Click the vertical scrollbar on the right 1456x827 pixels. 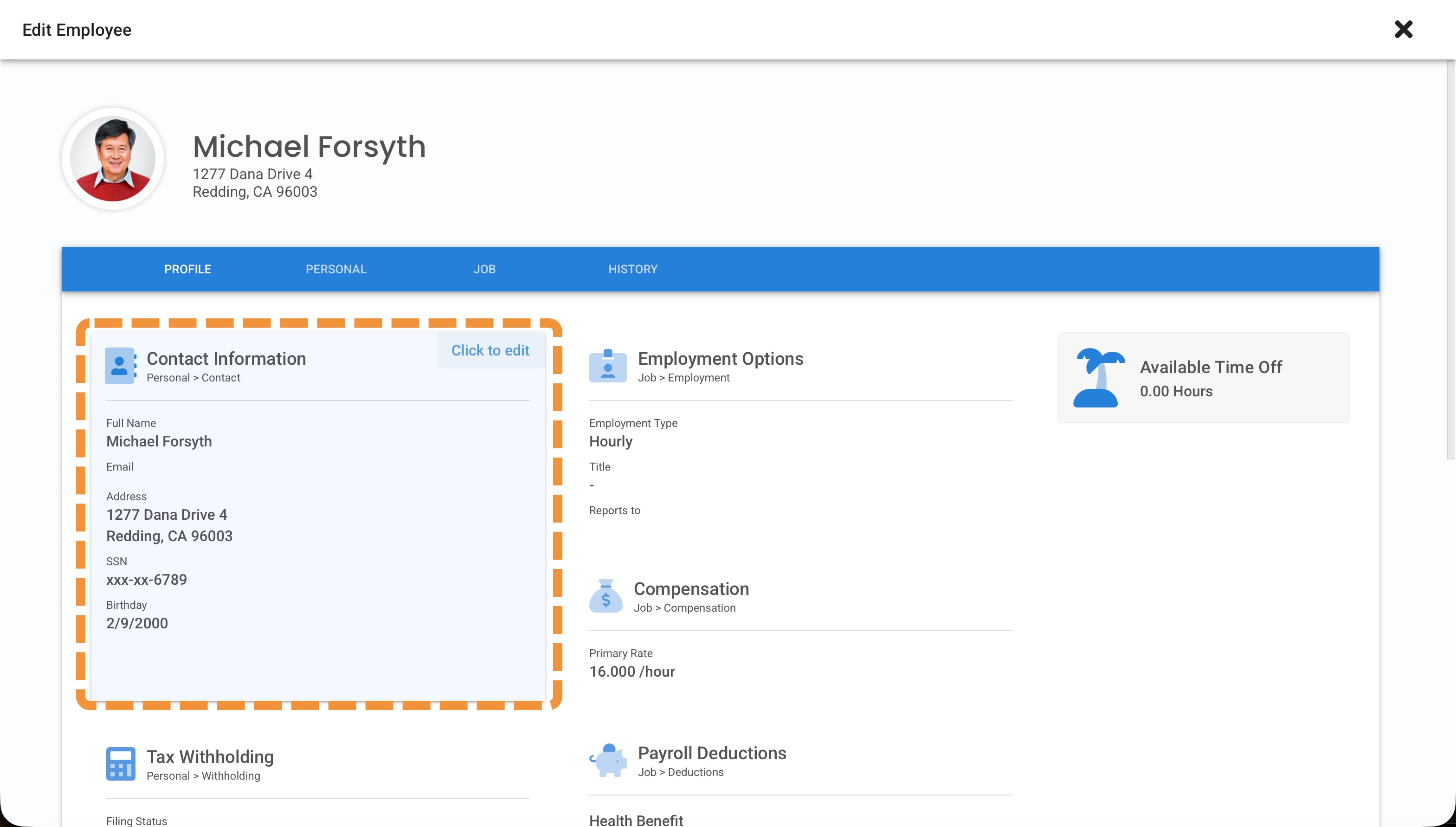1450,260
